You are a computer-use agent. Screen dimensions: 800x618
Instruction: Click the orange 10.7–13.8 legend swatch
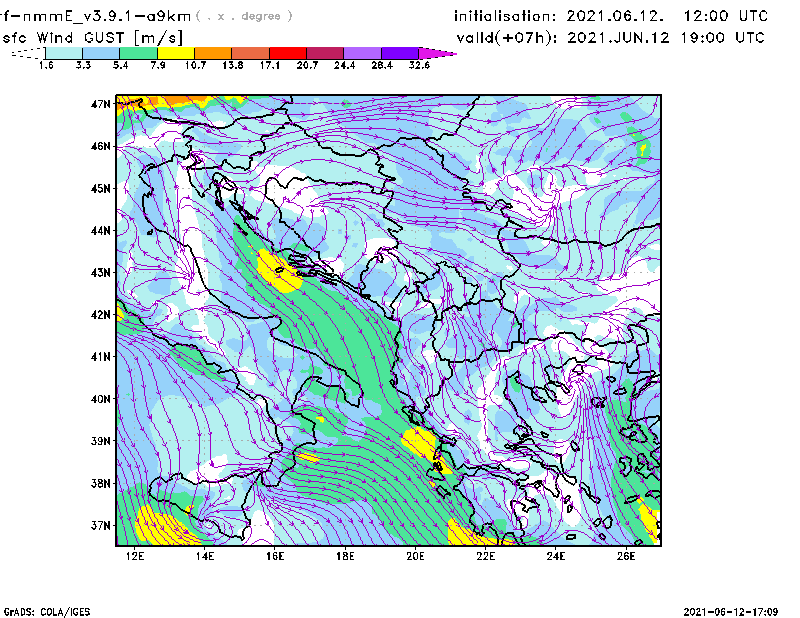coord(213,53)
